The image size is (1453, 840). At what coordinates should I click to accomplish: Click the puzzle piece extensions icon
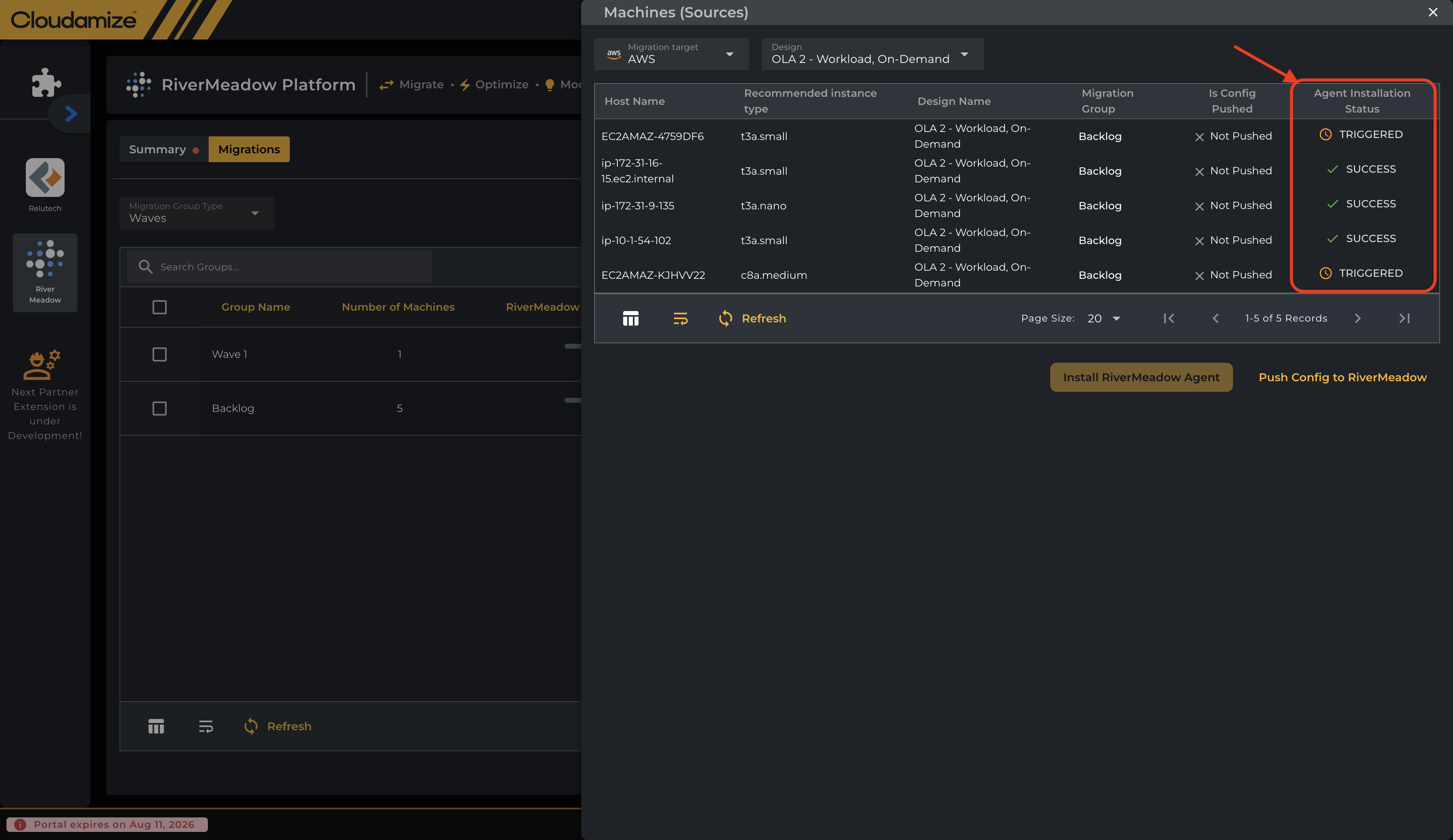46,83
